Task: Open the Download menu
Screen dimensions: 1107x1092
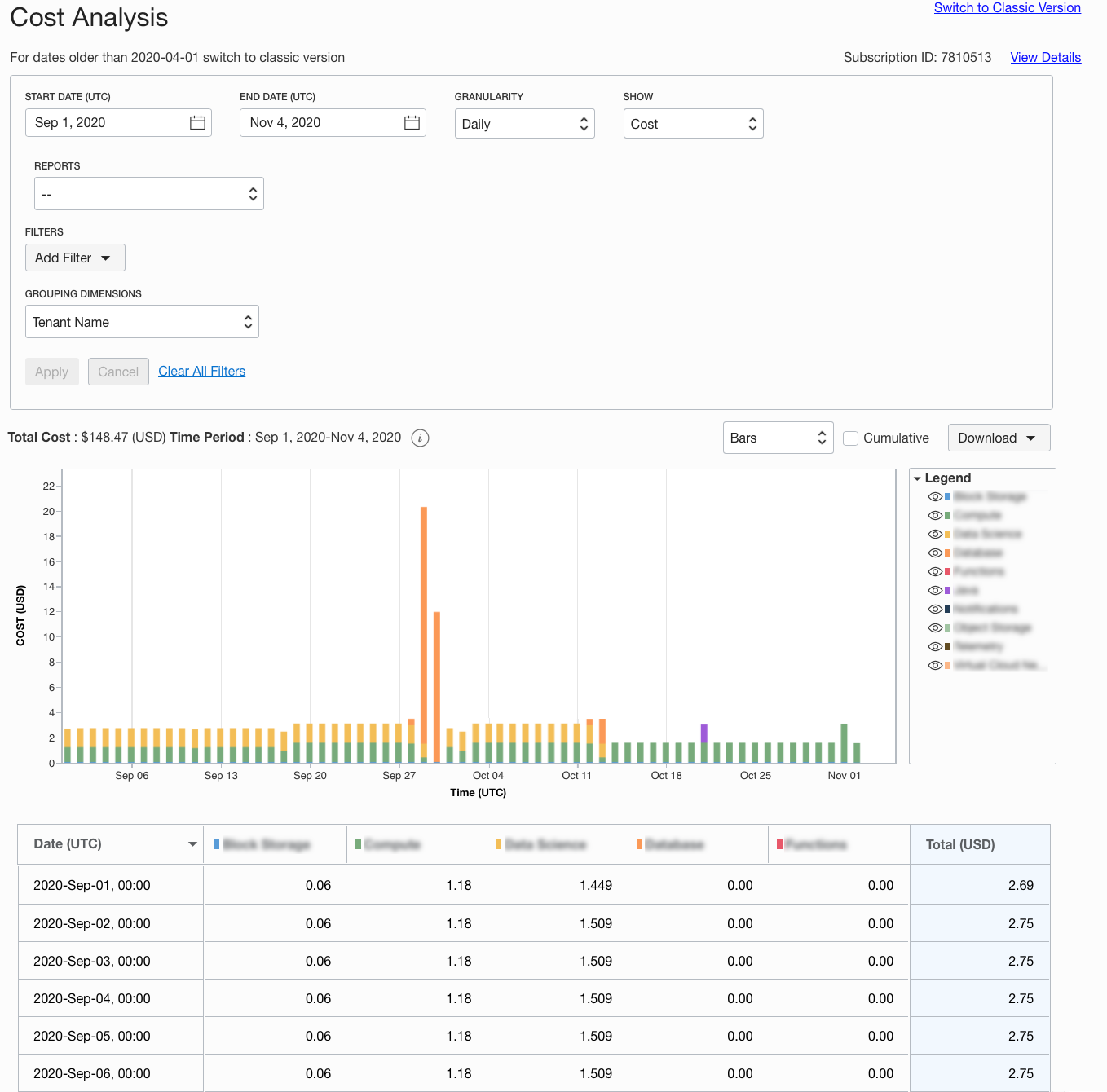Action: click(998, 438)
